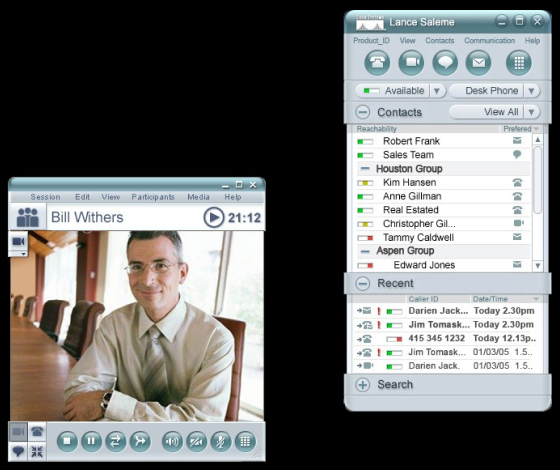Pause the current call session
Image resolution: width=560 pixels, height=470 pixels.
(91, 441)
